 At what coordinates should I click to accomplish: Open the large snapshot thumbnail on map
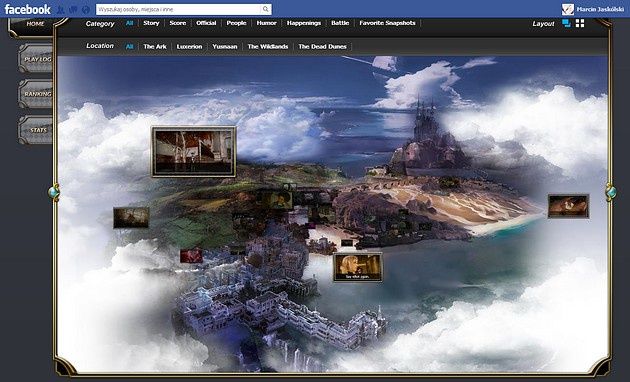(x=194, y=151)
